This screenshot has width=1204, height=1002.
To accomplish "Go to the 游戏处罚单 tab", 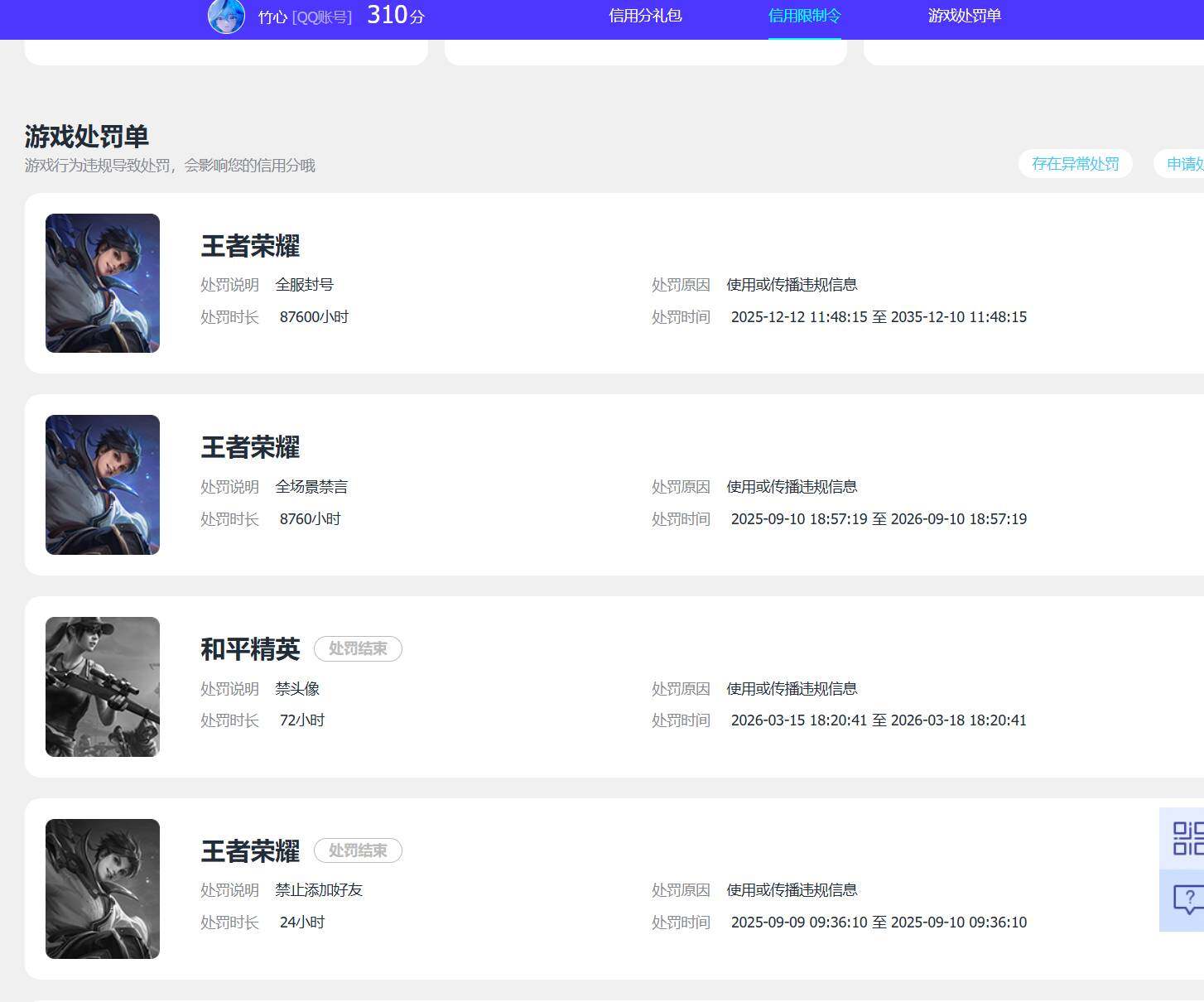I will [964, 16].
